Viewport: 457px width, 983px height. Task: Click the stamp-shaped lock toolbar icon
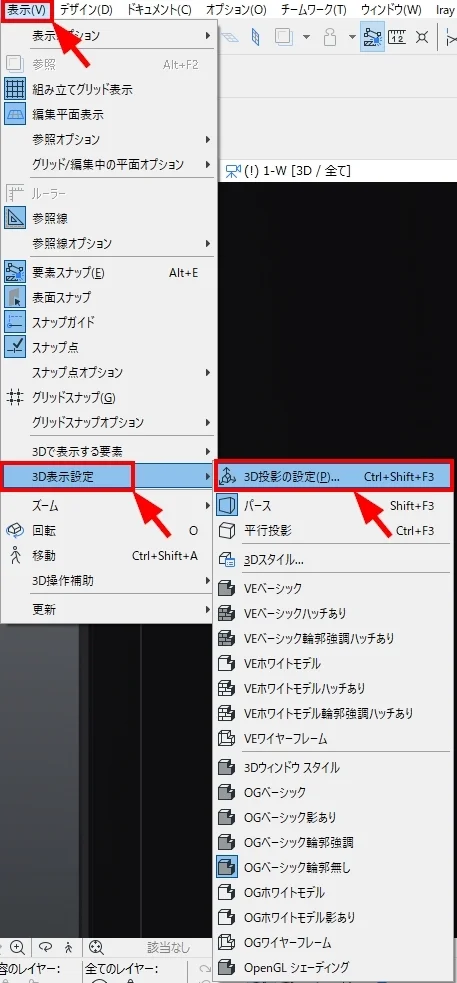[x=332, y=36]
